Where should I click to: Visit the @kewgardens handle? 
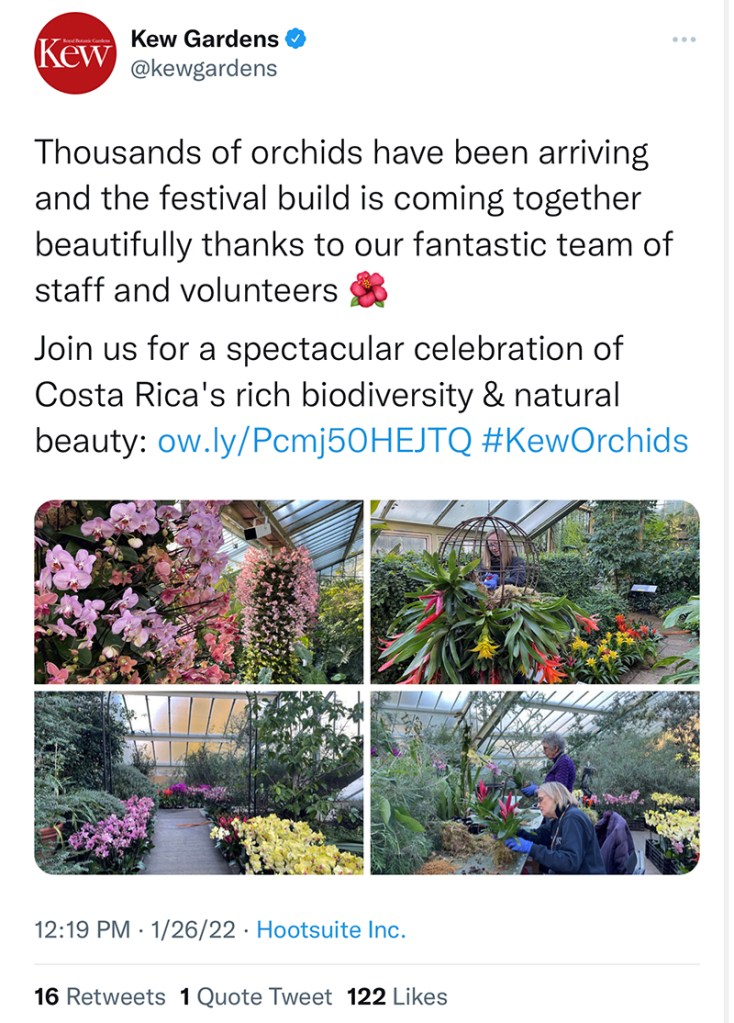[204, 68]
